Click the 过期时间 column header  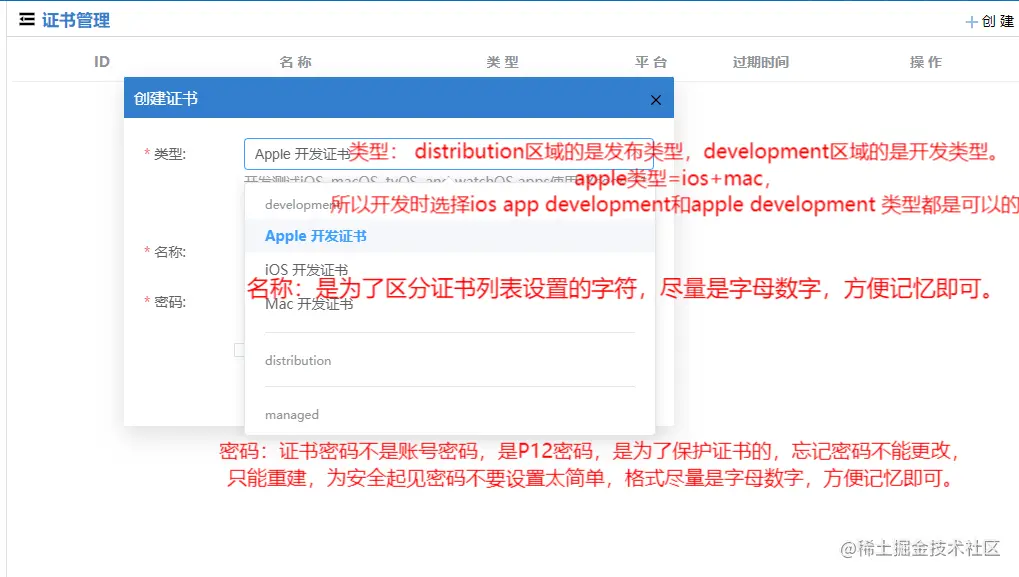[761, 62]
